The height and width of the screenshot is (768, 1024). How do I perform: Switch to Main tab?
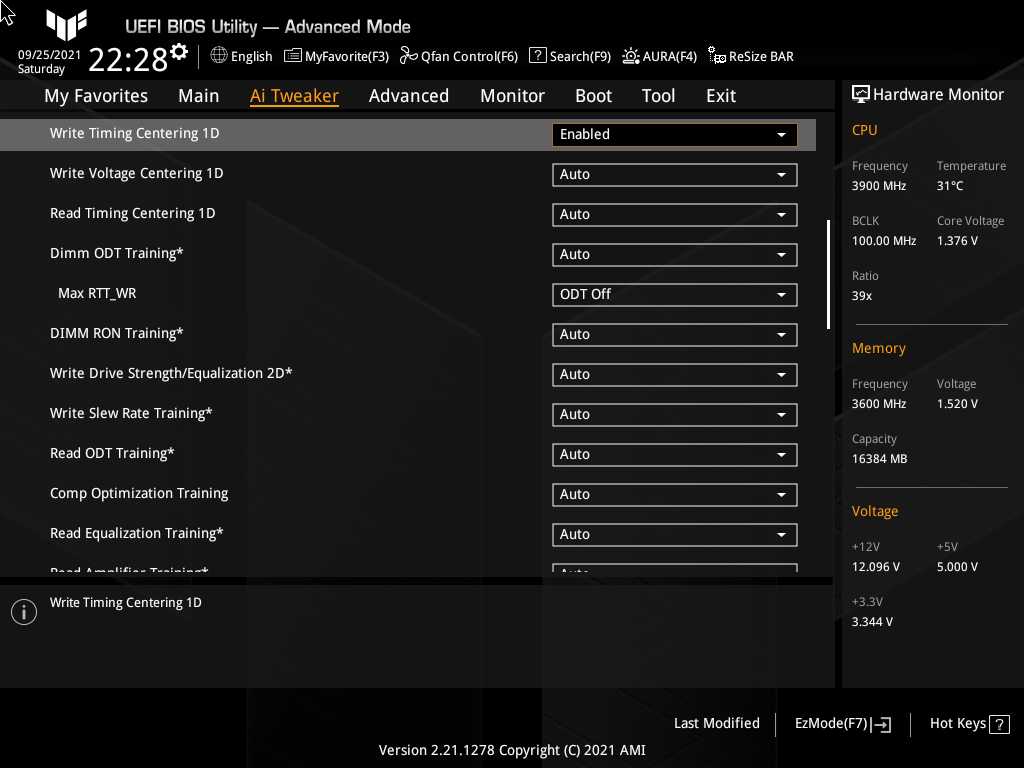point(199,96)
